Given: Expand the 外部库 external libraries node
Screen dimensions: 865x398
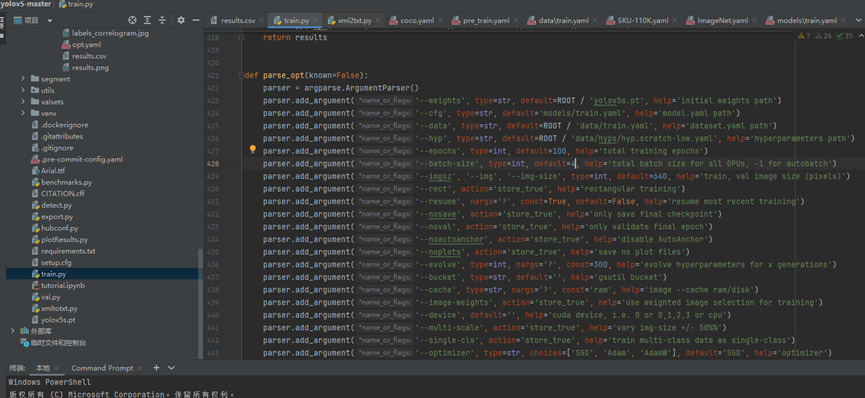Looking at the screenshot, I should (x=13, y=331).
